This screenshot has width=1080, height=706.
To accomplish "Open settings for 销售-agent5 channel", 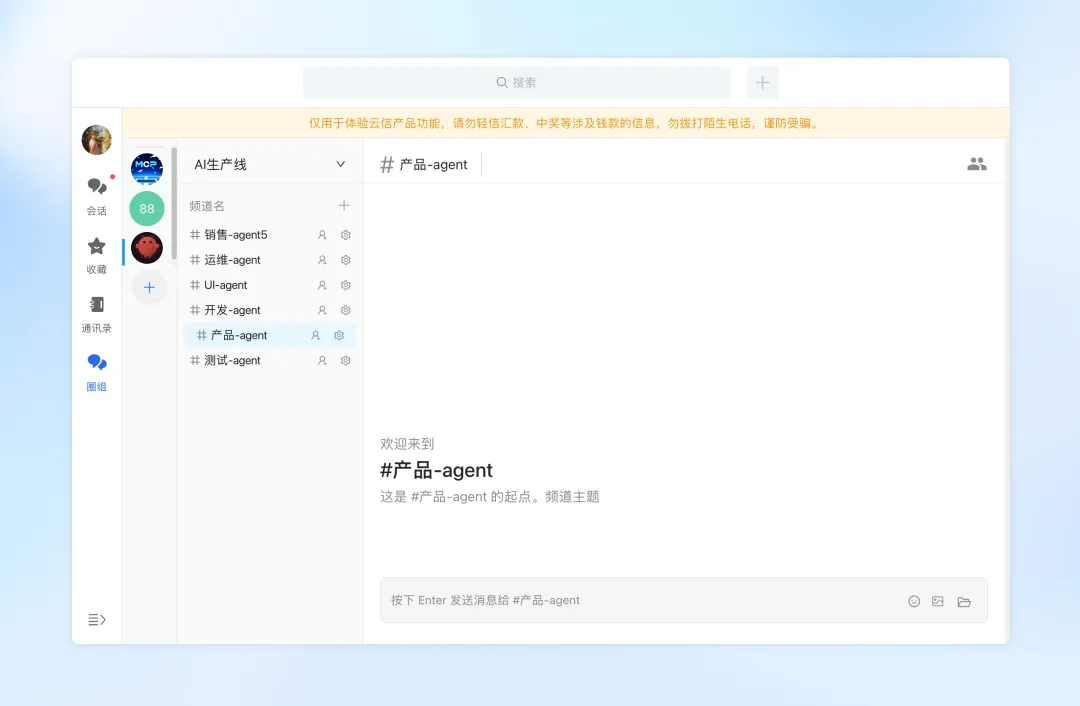I will pyautogui.click(x=346, y=235).
